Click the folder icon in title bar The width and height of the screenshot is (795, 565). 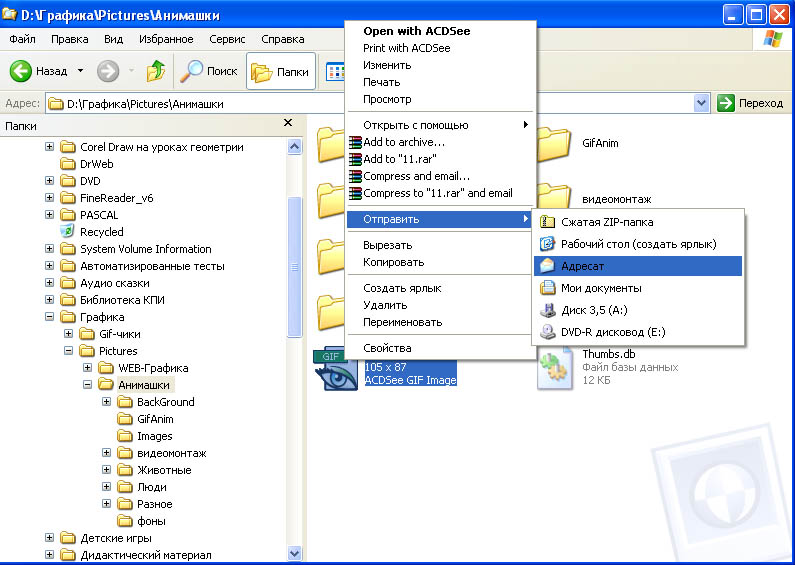point(9,14)
